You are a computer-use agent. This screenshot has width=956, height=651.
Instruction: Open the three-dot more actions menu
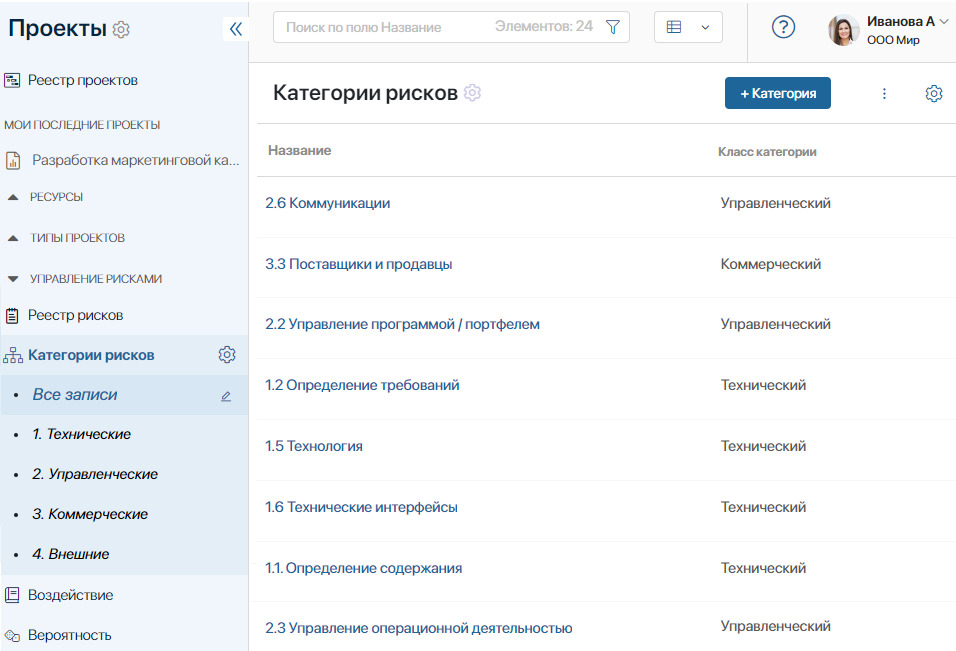pyautogui.click(x=884, y=93)
